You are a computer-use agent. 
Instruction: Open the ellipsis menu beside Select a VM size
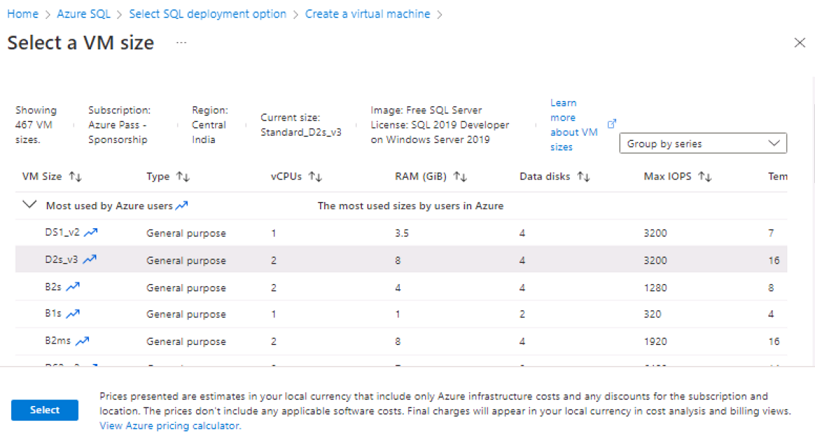tap(181, 43)
